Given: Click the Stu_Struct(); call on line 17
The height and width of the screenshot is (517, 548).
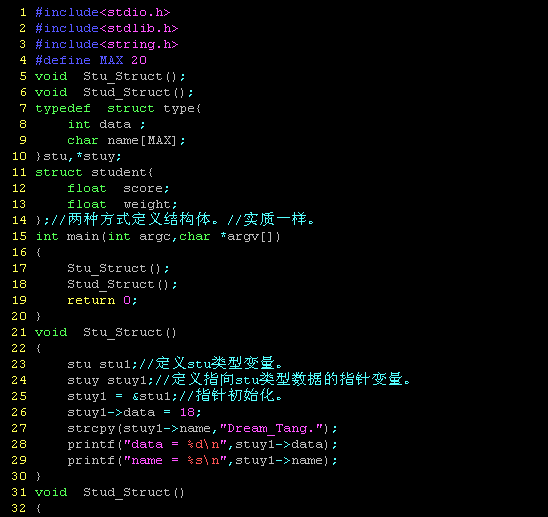Looking at the screenshot, I should coord(118,268).
